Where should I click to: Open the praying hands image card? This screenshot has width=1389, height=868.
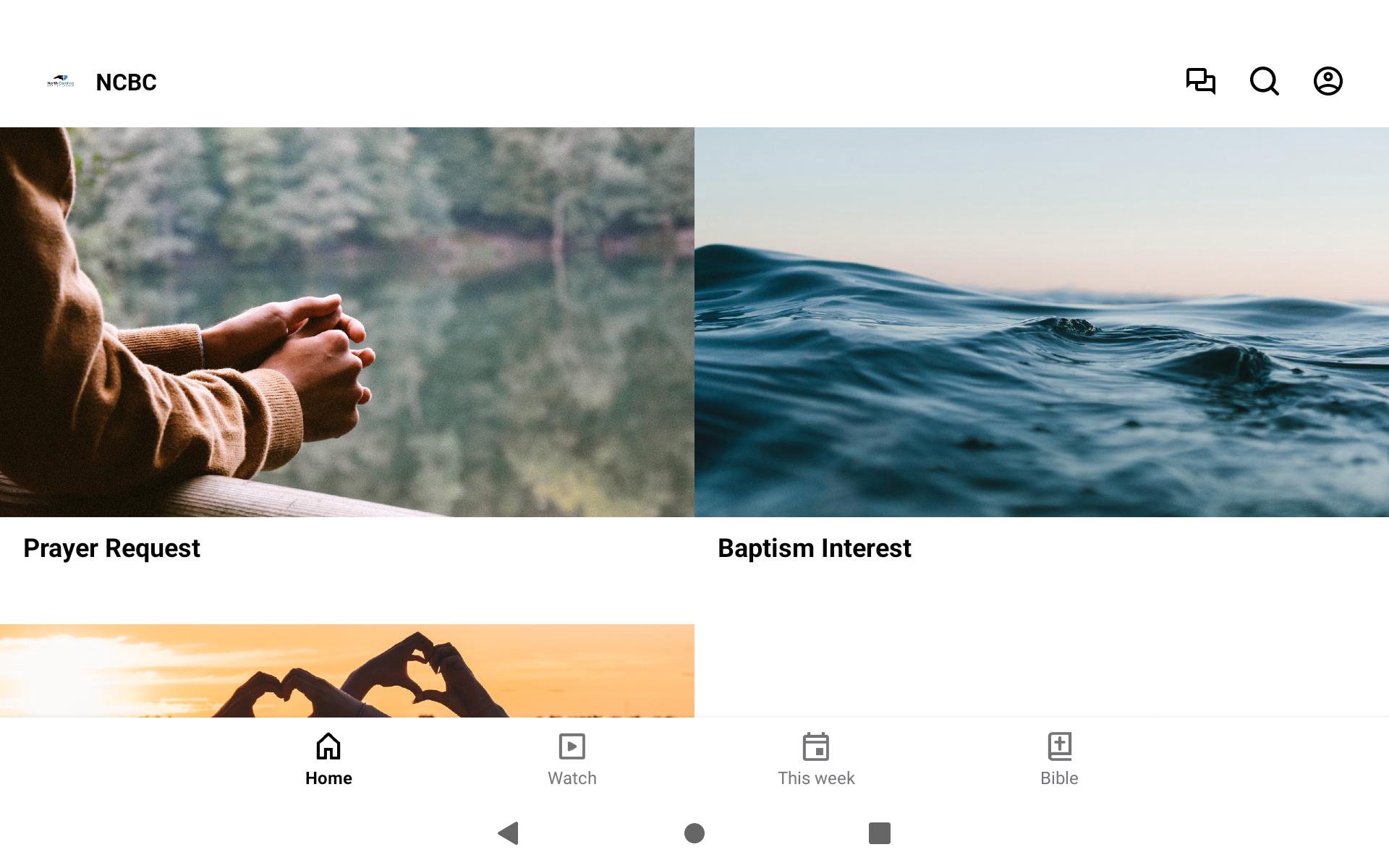click(347, 322)
